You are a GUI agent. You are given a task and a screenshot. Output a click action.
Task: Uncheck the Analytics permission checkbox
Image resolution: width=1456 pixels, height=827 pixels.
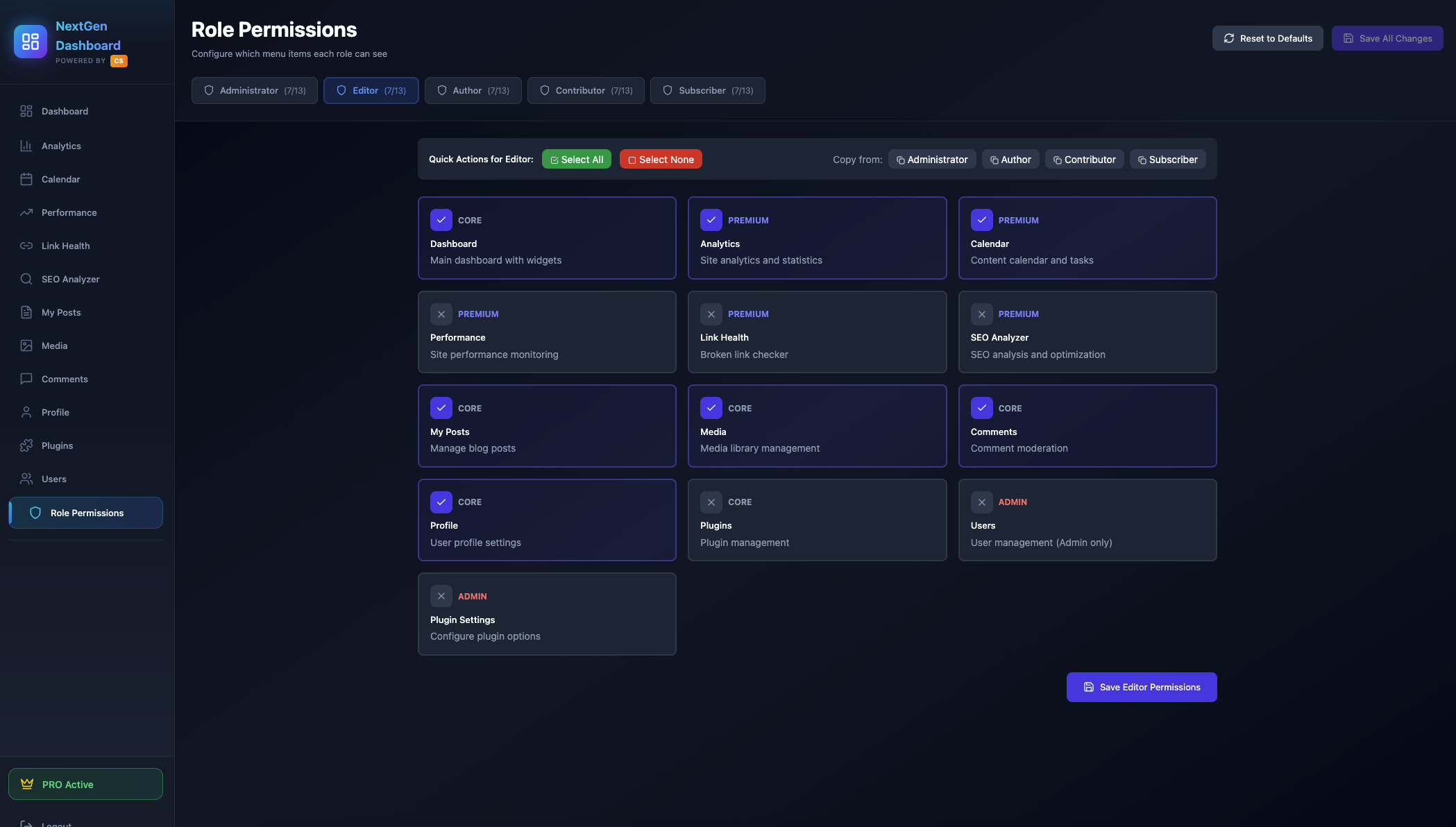pos(711,220)
